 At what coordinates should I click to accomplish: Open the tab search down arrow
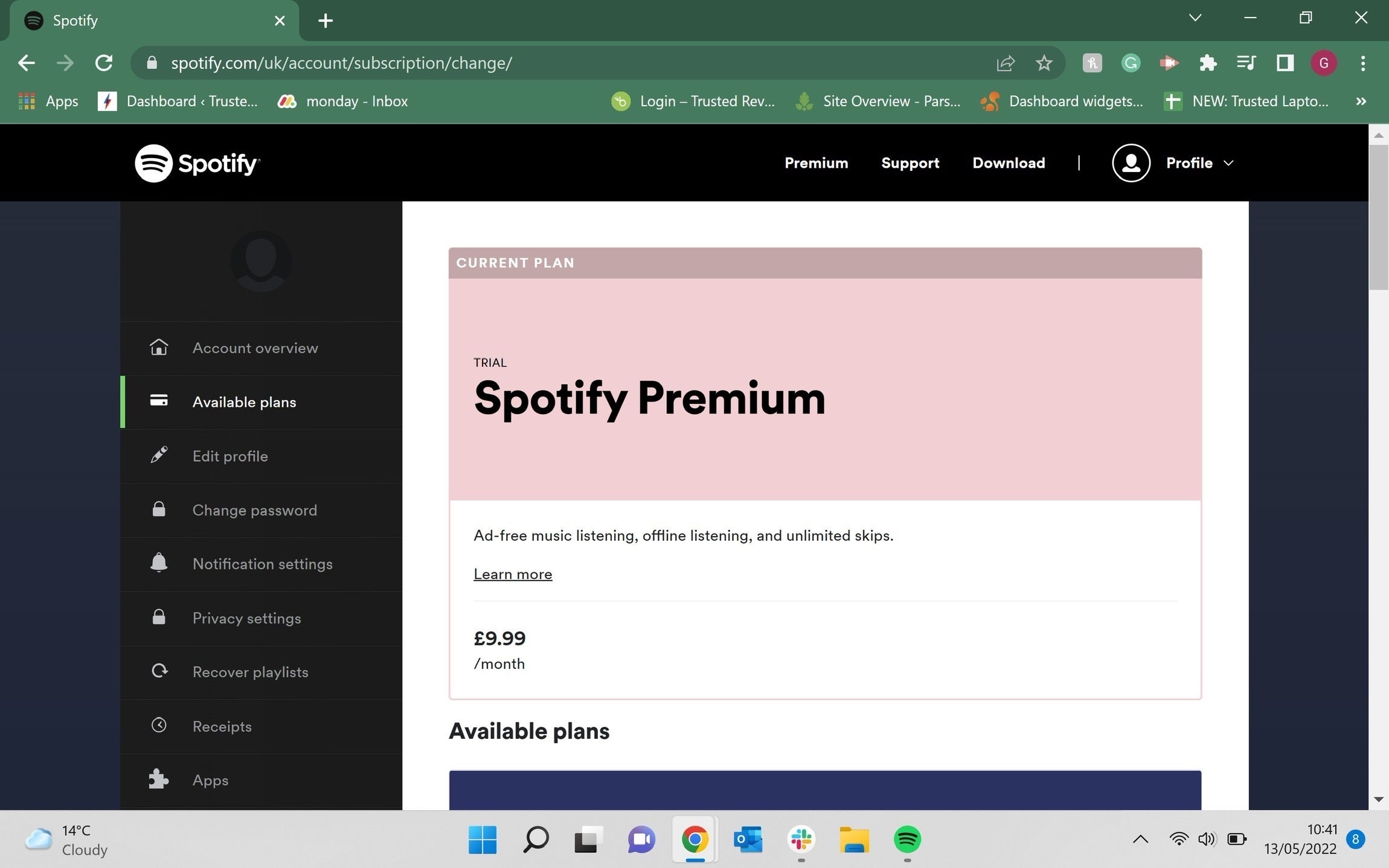pyautogui.click(x=1195, y=18)
